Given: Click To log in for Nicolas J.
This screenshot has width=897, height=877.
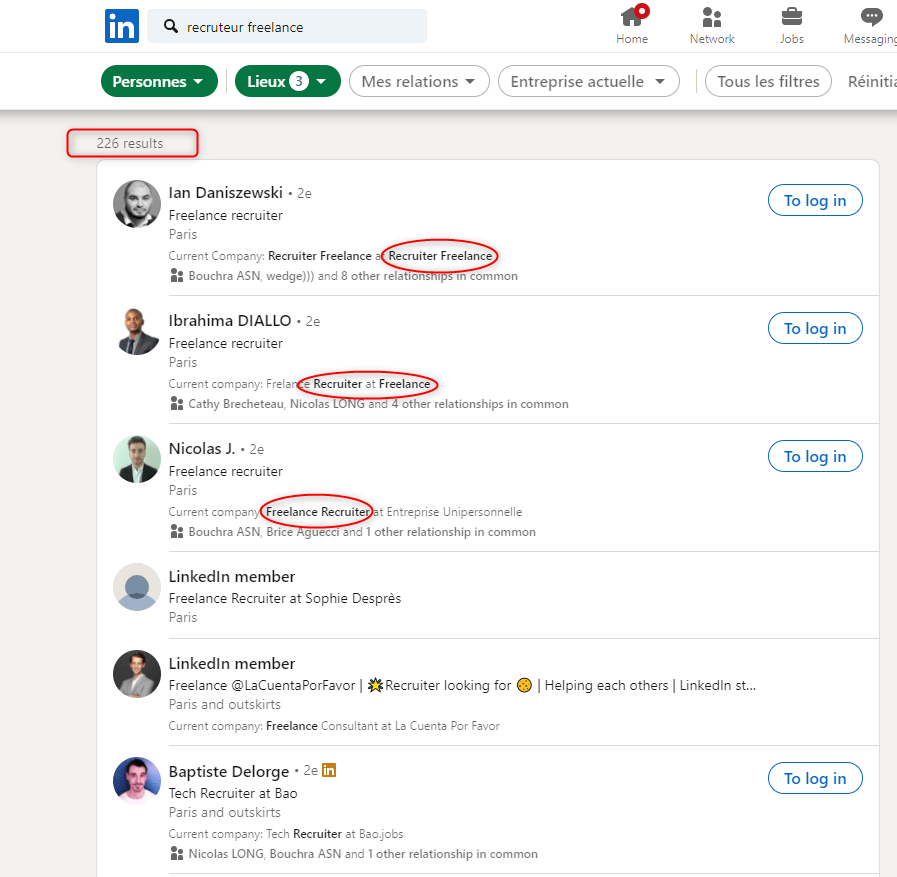Looking at the screenshot, I should (815, 457).
